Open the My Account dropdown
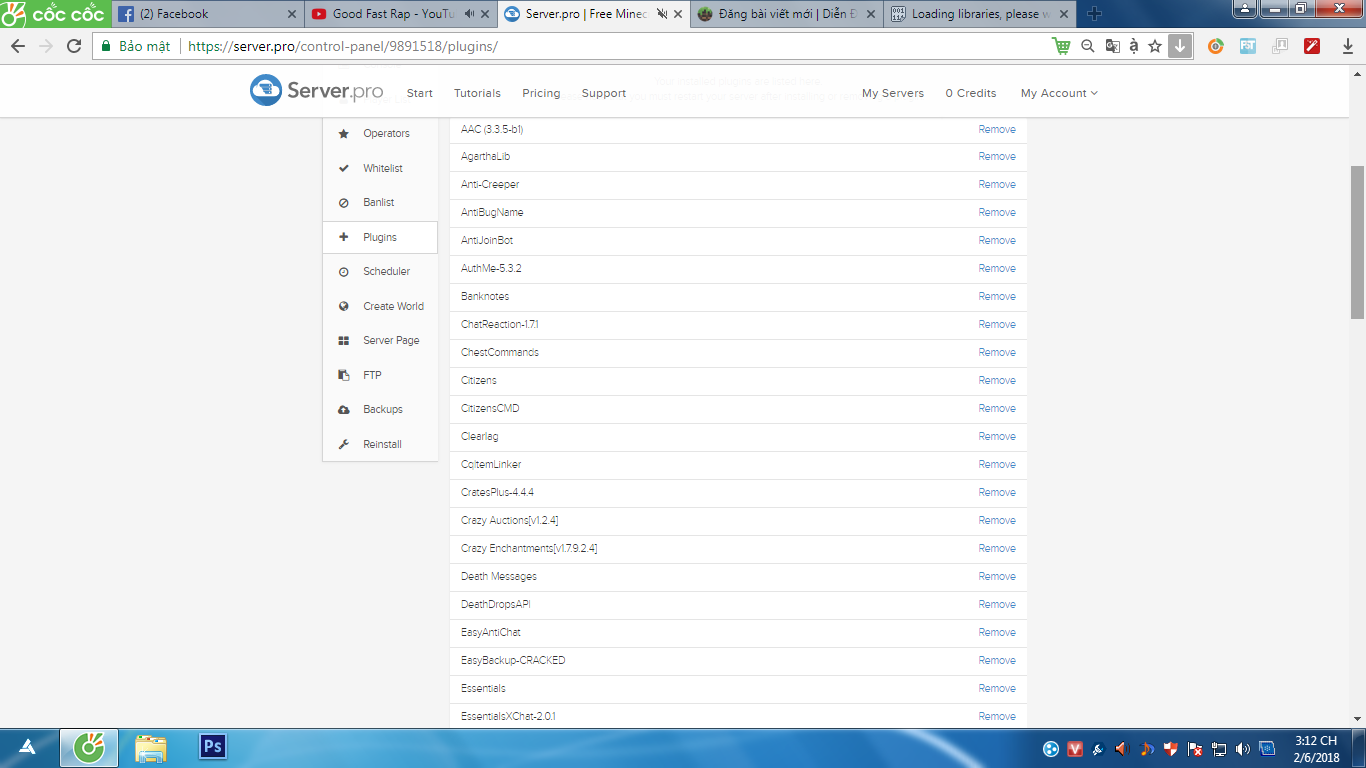 pos(1059,93)
